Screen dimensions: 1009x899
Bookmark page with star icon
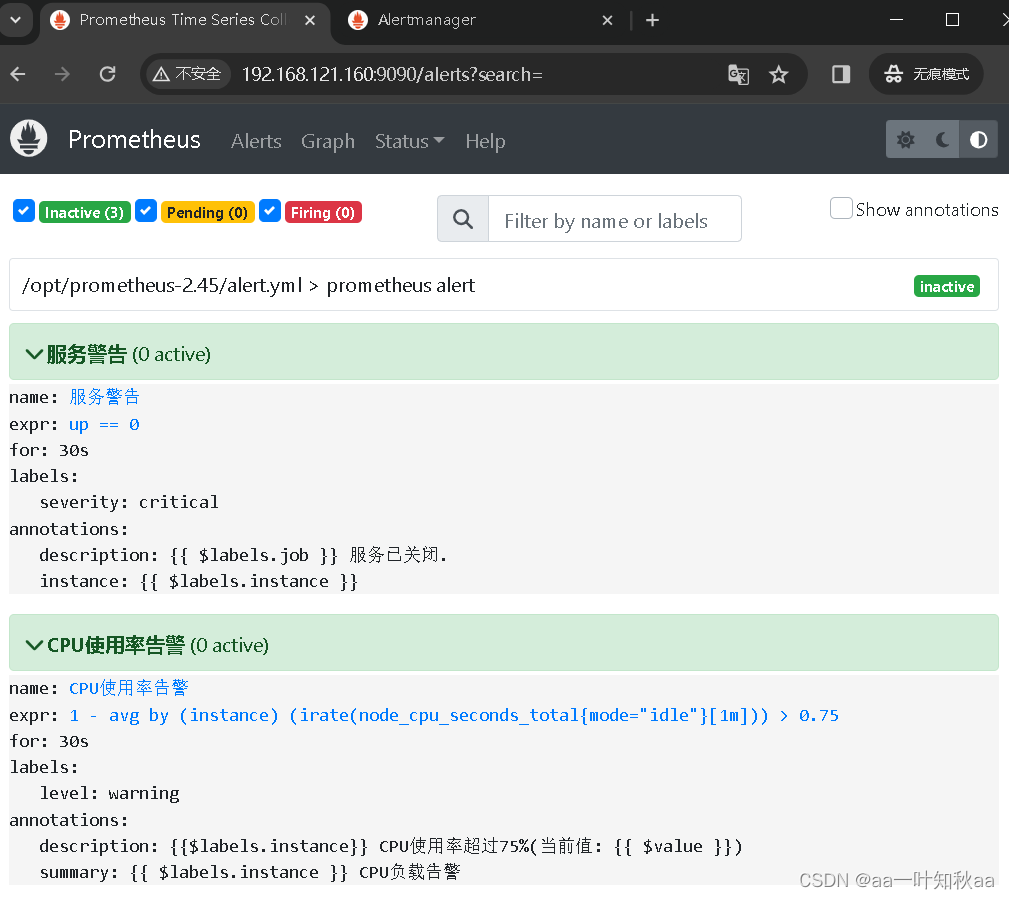(779, 75)
